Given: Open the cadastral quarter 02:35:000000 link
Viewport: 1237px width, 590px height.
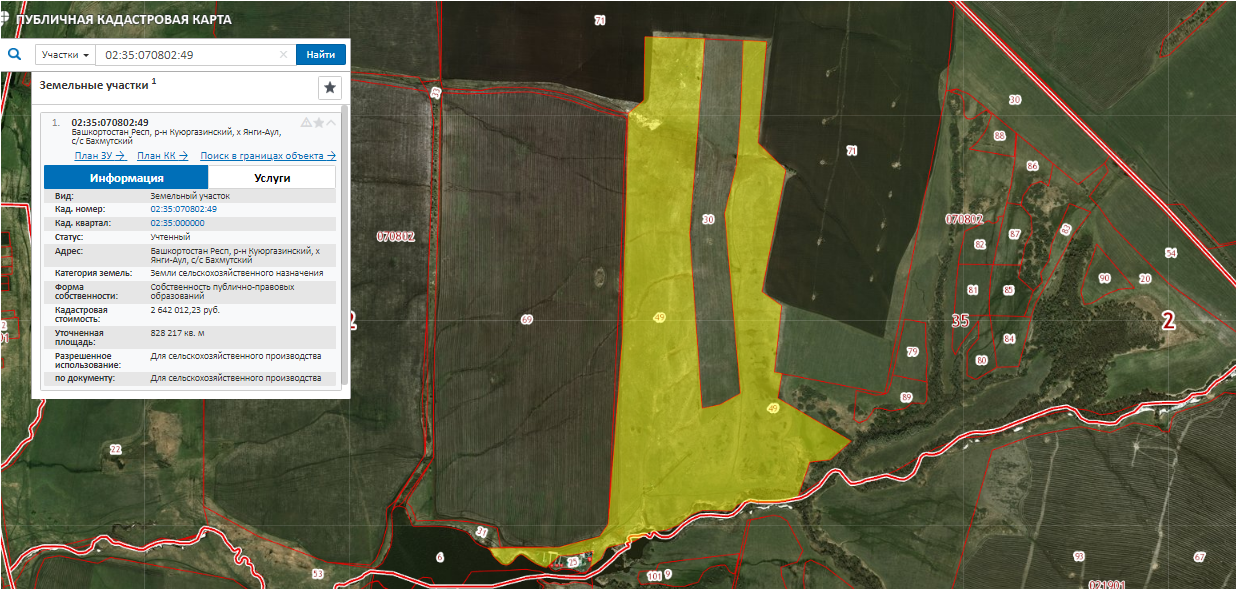Looking at the screenshot, I should tap(177, 223).
